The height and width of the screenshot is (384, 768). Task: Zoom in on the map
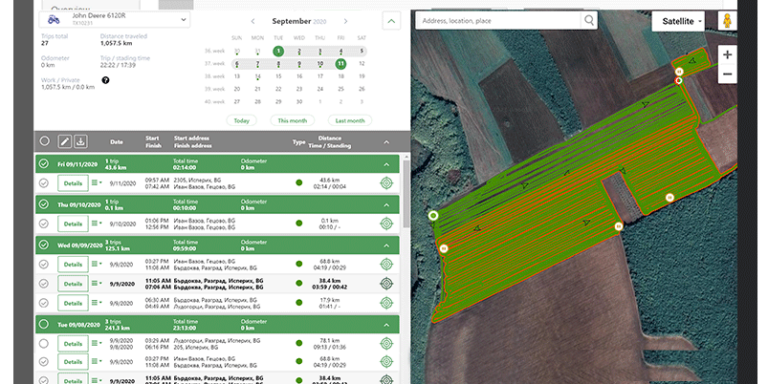[727, 55]
